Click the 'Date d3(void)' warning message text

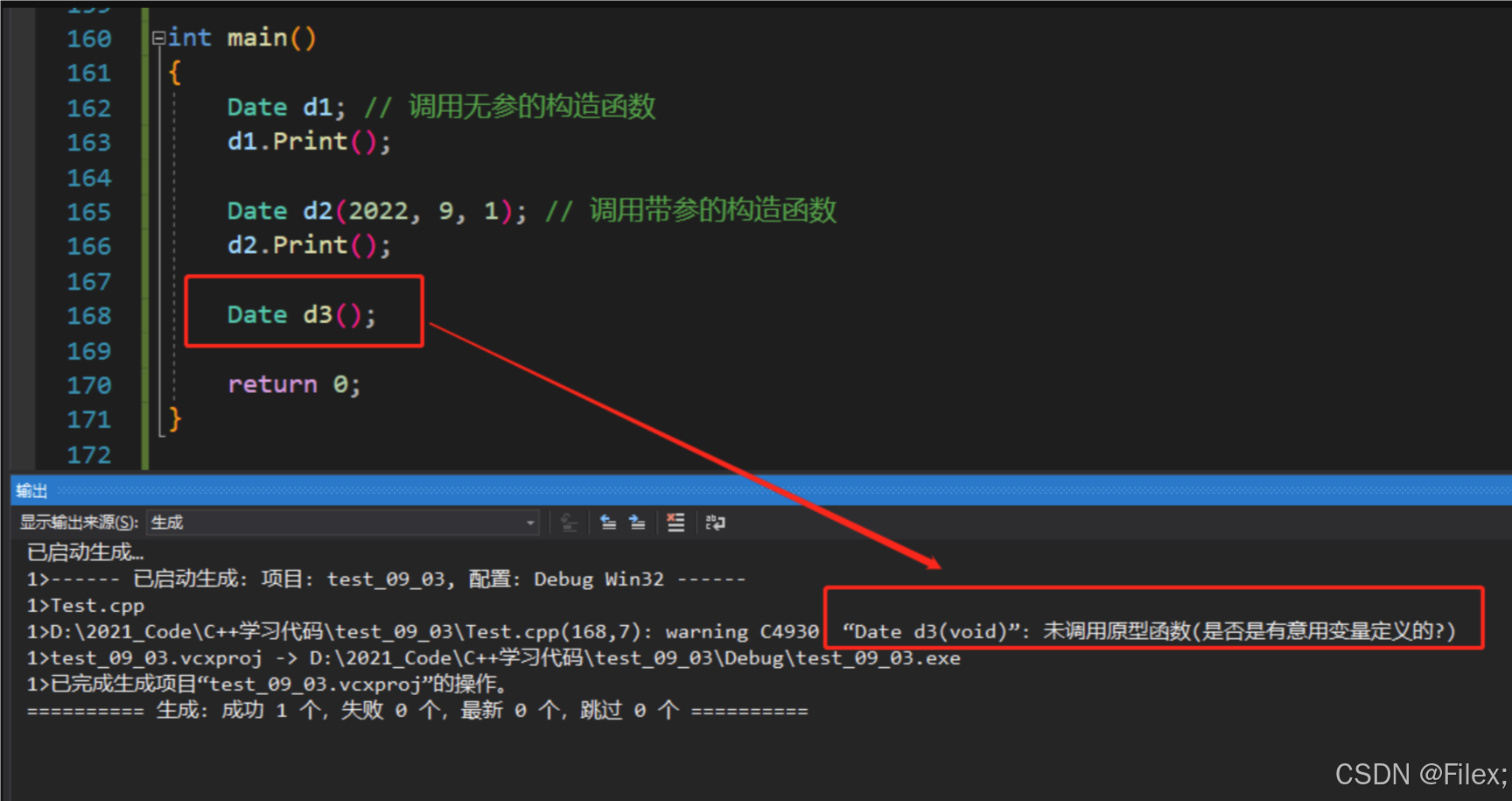(x=1149, y=631)
